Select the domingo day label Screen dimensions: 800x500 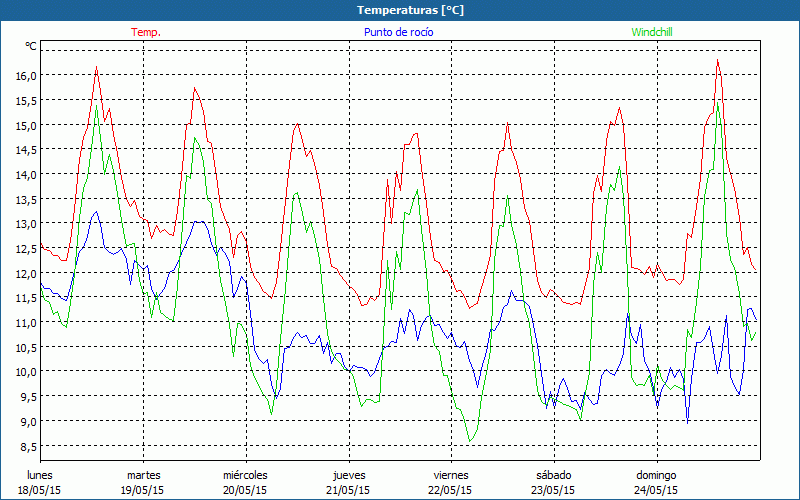pos(656,475)
